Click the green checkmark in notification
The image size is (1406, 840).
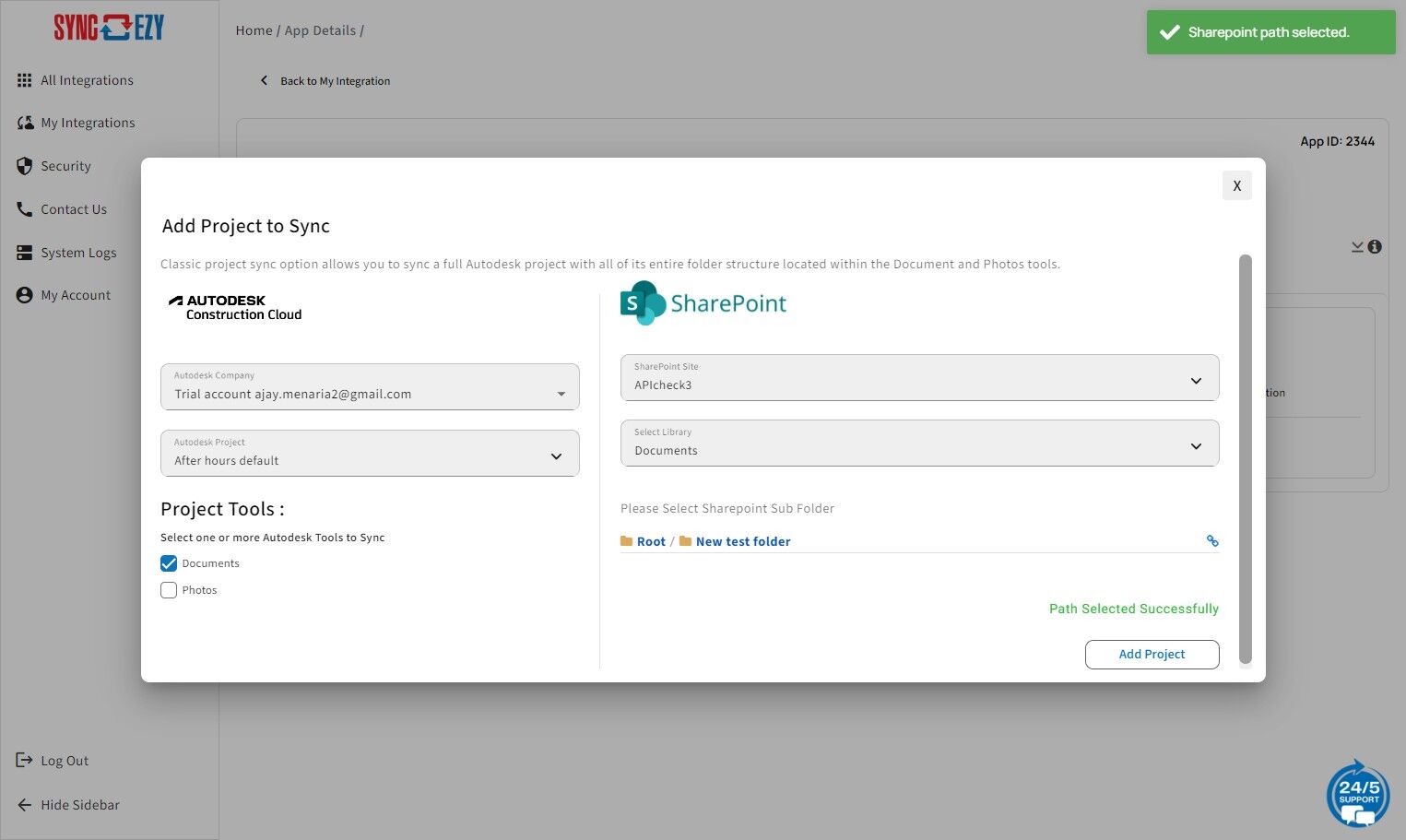[1170, 32]
